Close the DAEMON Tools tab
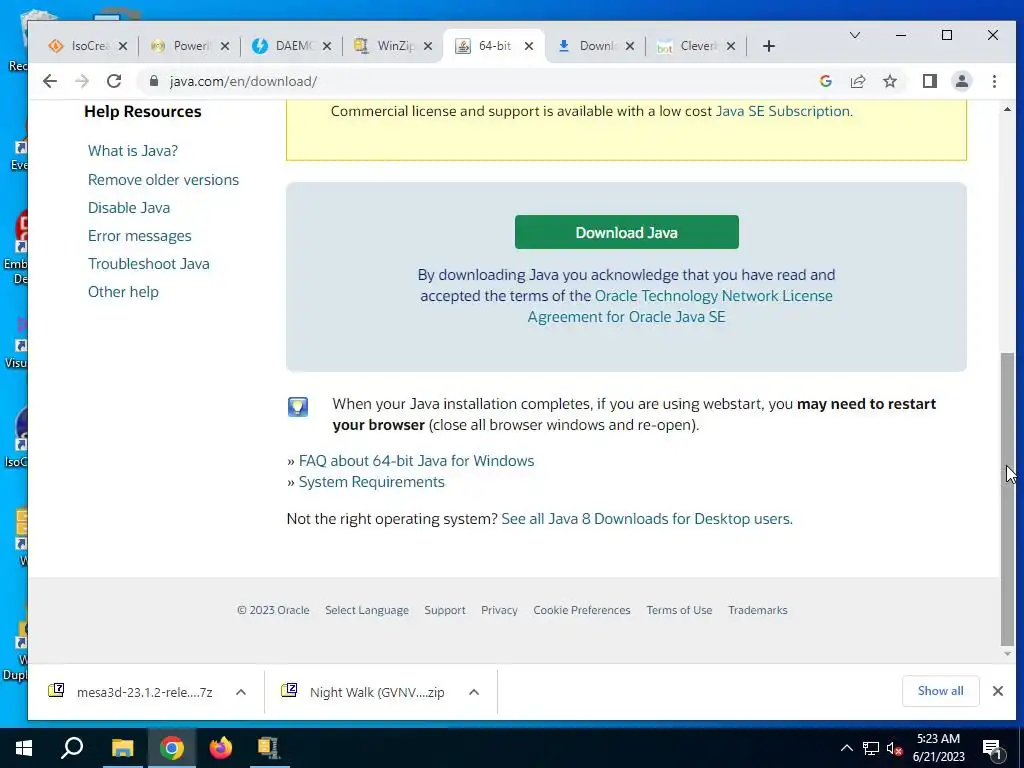 (x=327, y=46)
